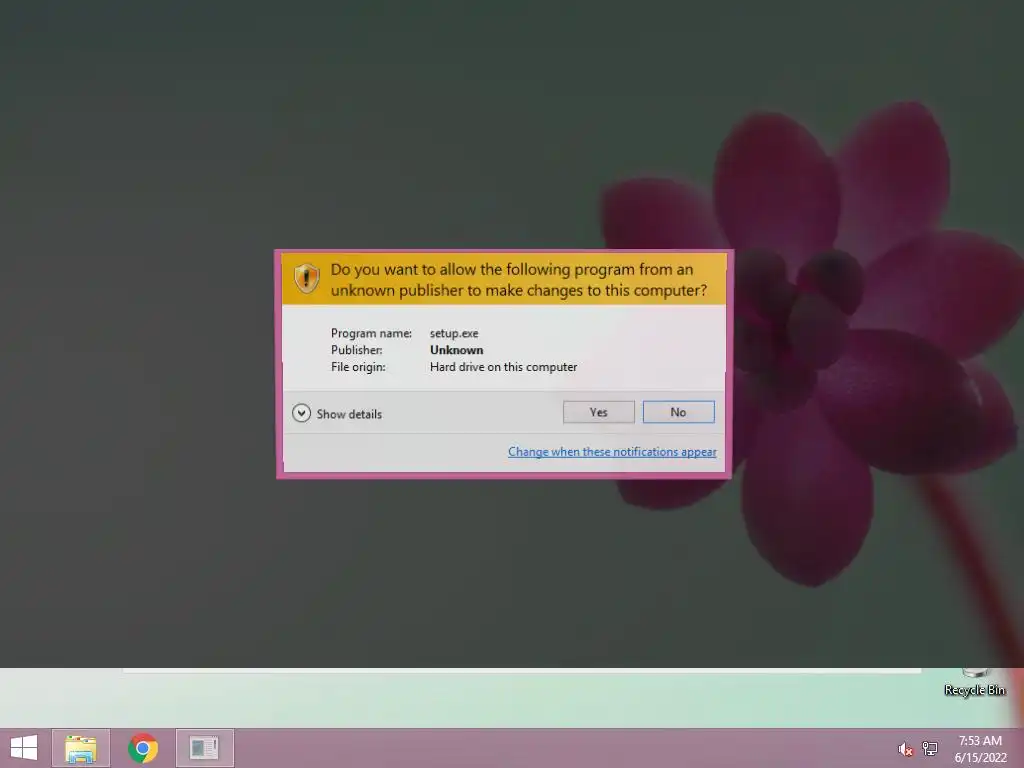Click the Unknown publisher text
The image size is (1024, 768).
(x=456, y=350)
